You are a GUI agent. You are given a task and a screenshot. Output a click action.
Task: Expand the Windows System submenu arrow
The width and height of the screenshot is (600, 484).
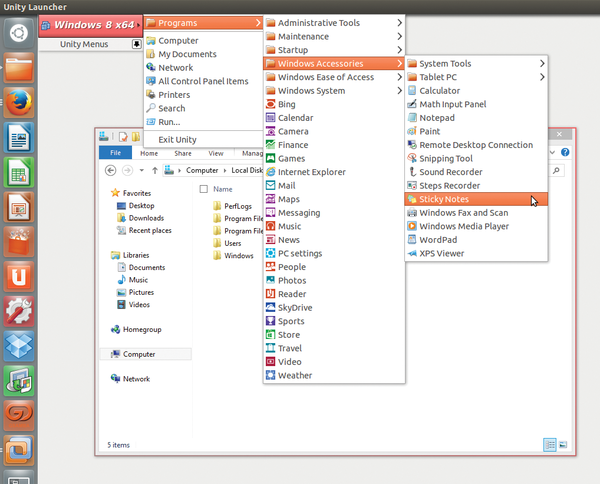[x=399, y=91]
